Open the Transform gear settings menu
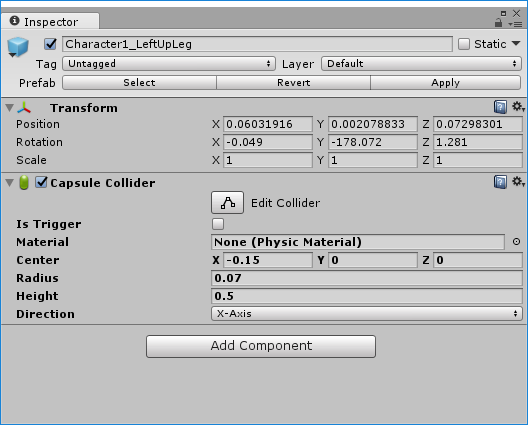 coord(518,107)
